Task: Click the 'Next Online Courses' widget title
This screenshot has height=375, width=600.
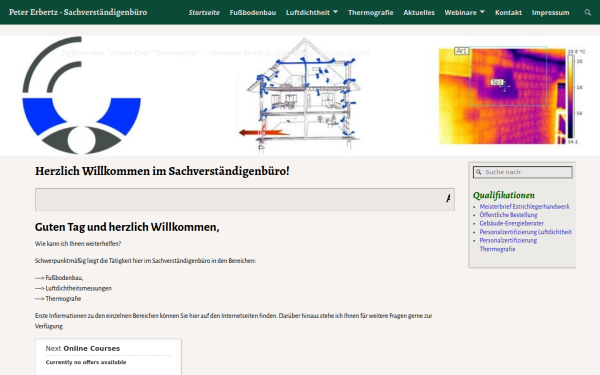Action: pyautogui.click(x=83, y=349)
